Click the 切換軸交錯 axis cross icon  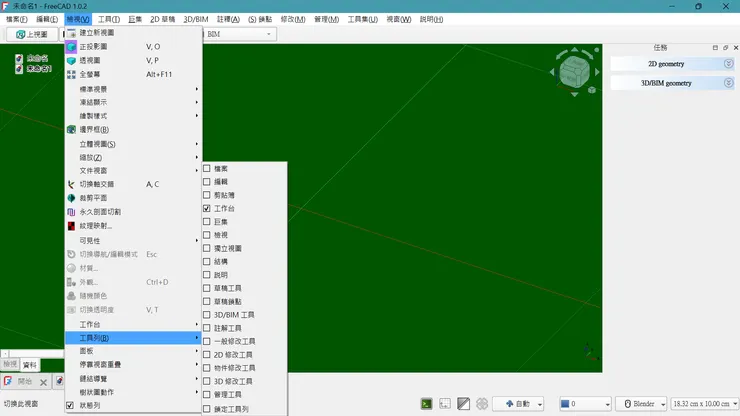(x=71, y=184)
